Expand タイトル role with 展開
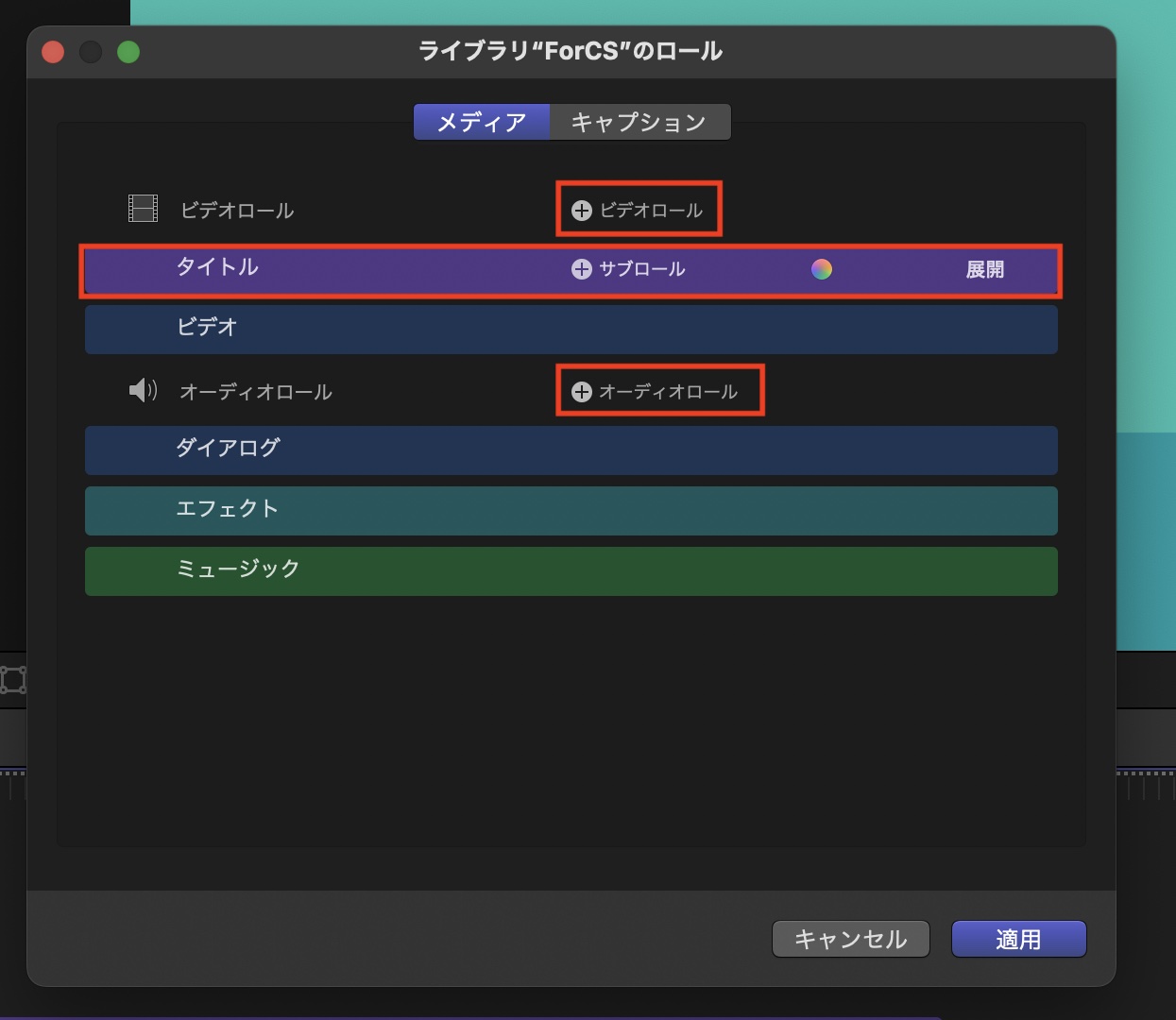The width and height of the screenshot is (1176, 1020). [984, 269]
